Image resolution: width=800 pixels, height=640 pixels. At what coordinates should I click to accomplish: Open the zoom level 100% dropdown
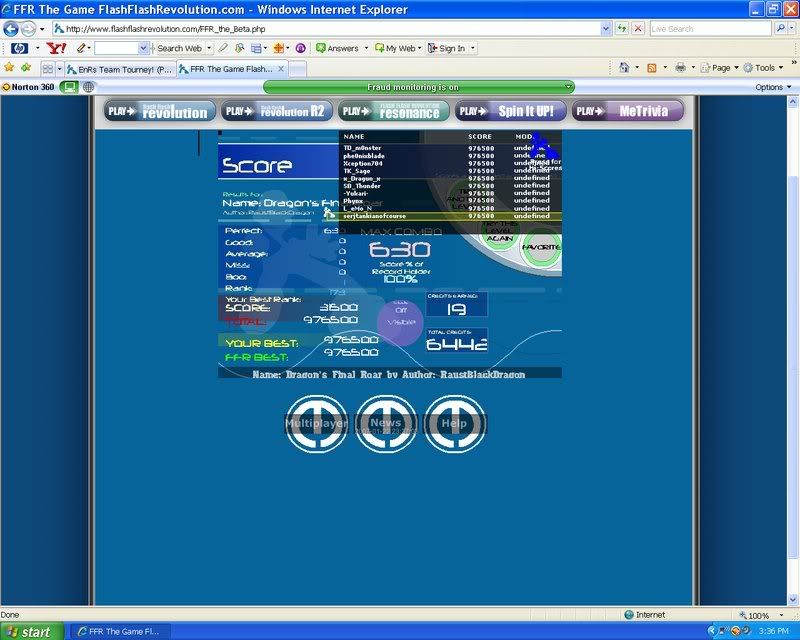[764, 615]
